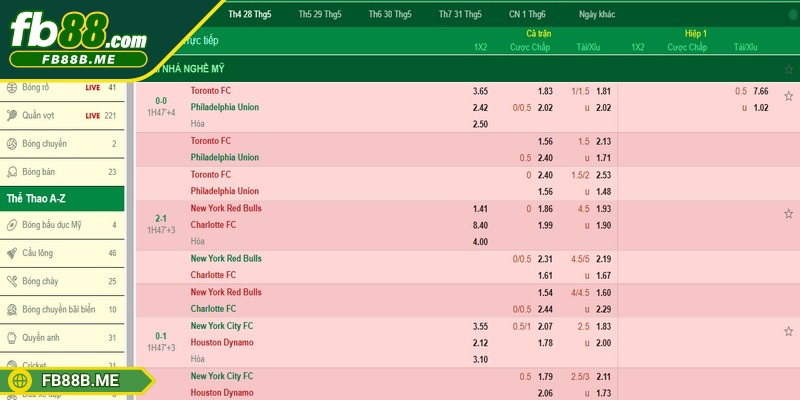Click the 0-1 score of New York City match

[x=161, y=337]
